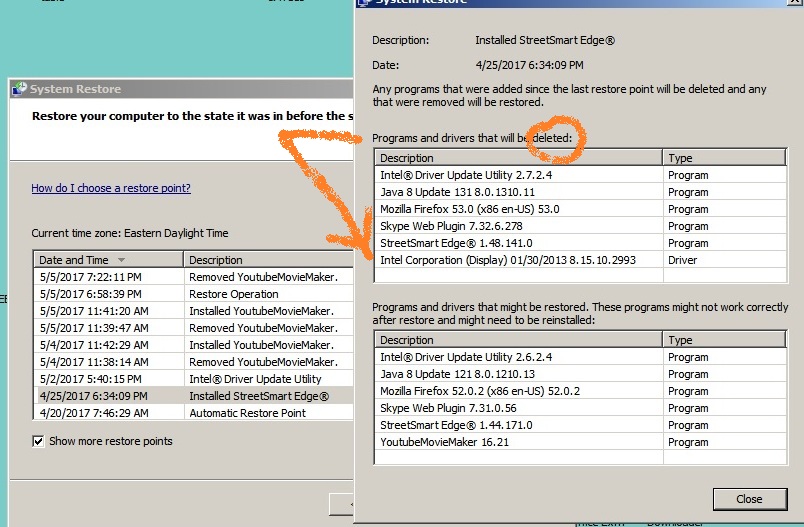The image size is (804, 527).
Task: Select Intel Corporation (Display) driver row
Action: coord(580,260)
